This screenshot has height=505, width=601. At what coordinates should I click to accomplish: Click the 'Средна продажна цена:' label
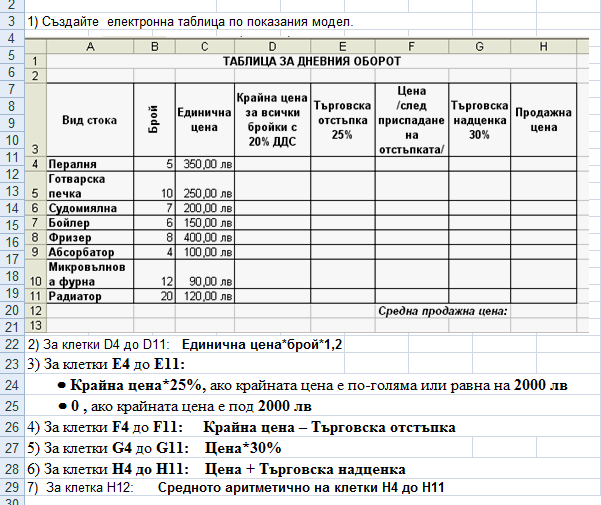[443, 311]
